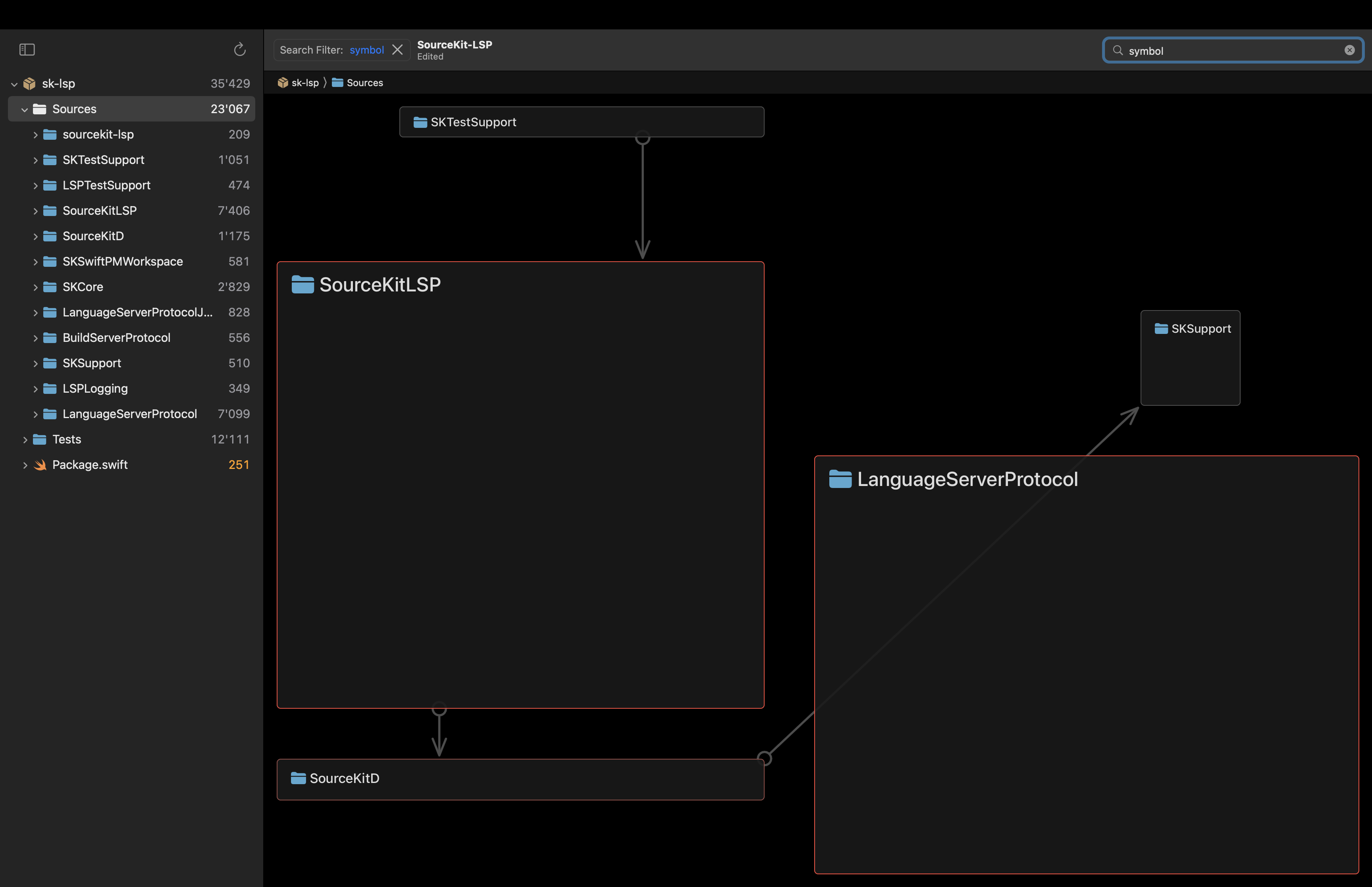Select the SourceKitLSP row in sidebar
The image size is (1372, 887).
(x=131, y=210)
